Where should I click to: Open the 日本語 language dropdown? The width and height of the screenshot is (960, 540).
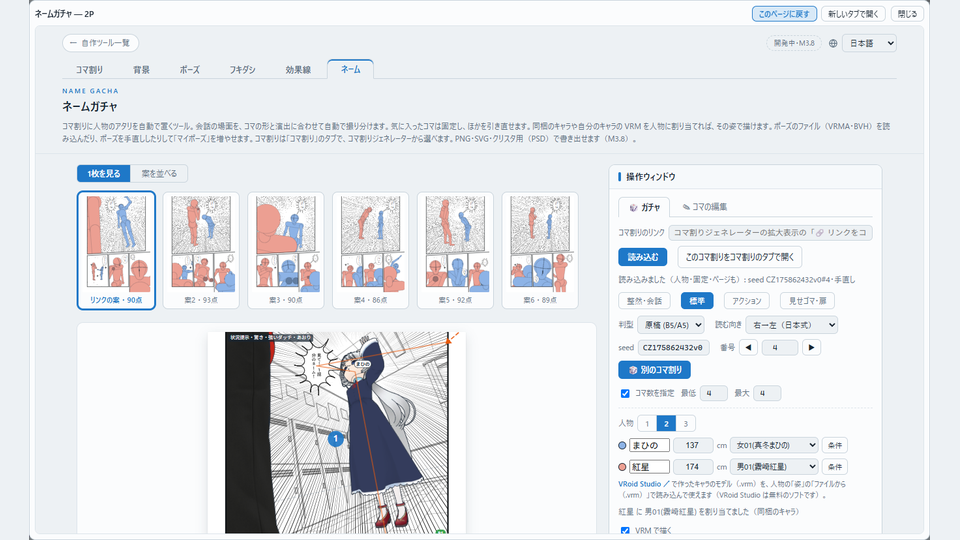869,43
